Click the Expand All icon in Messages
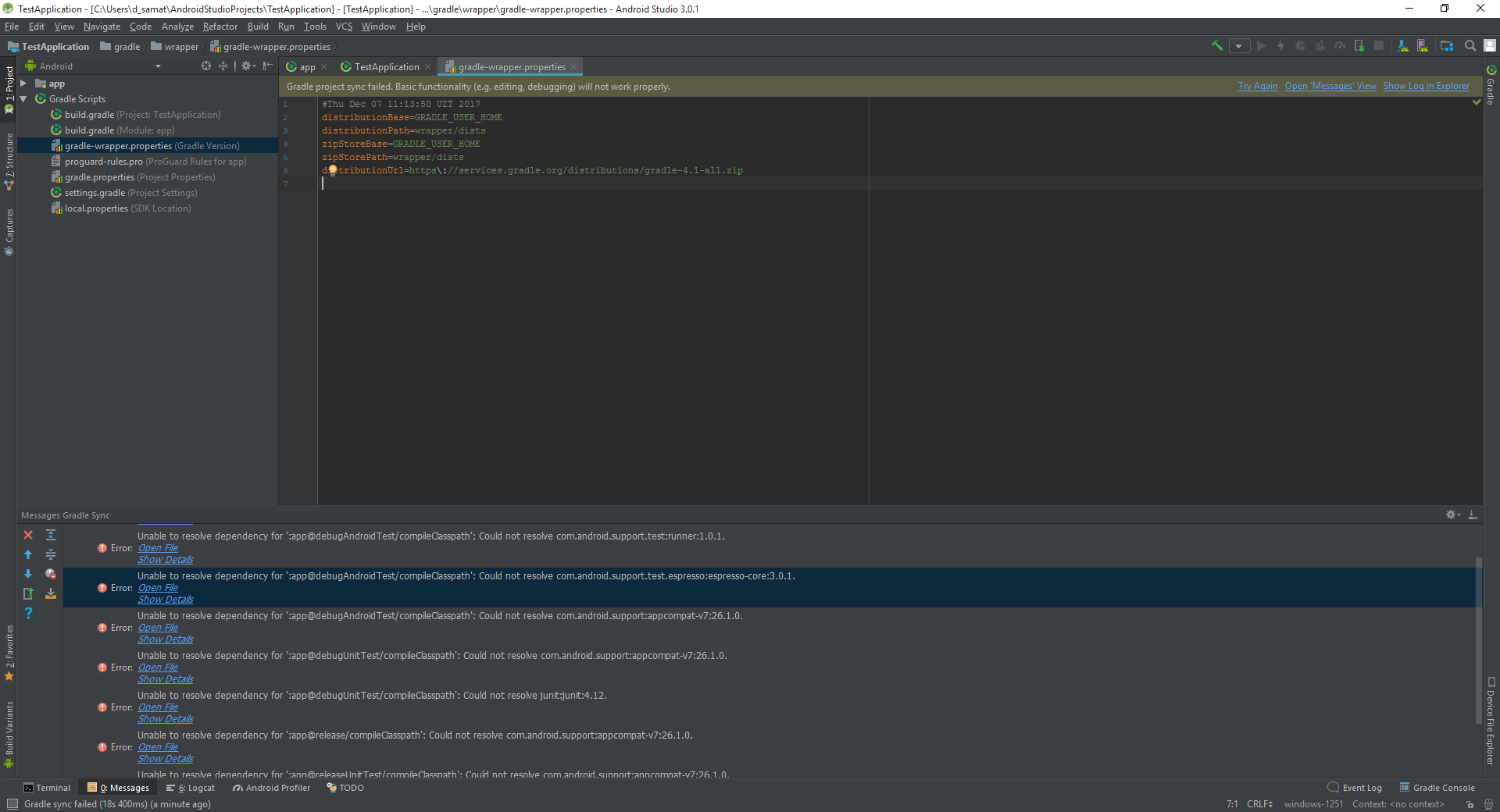This screenshot has width=1500, height=812. [x=51, y=535]
